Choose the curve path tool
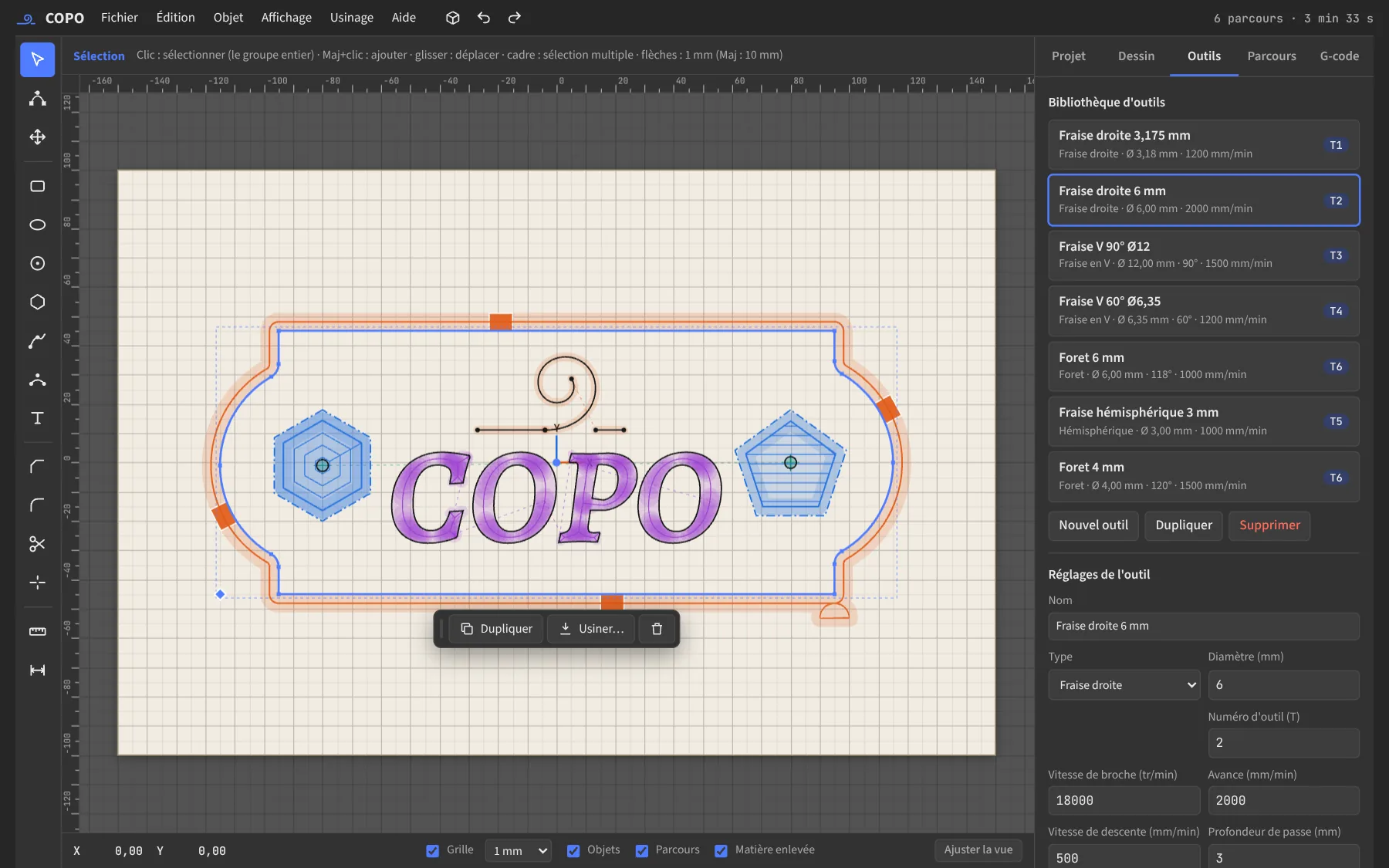 pyautogui.click(x=37, y=340)
